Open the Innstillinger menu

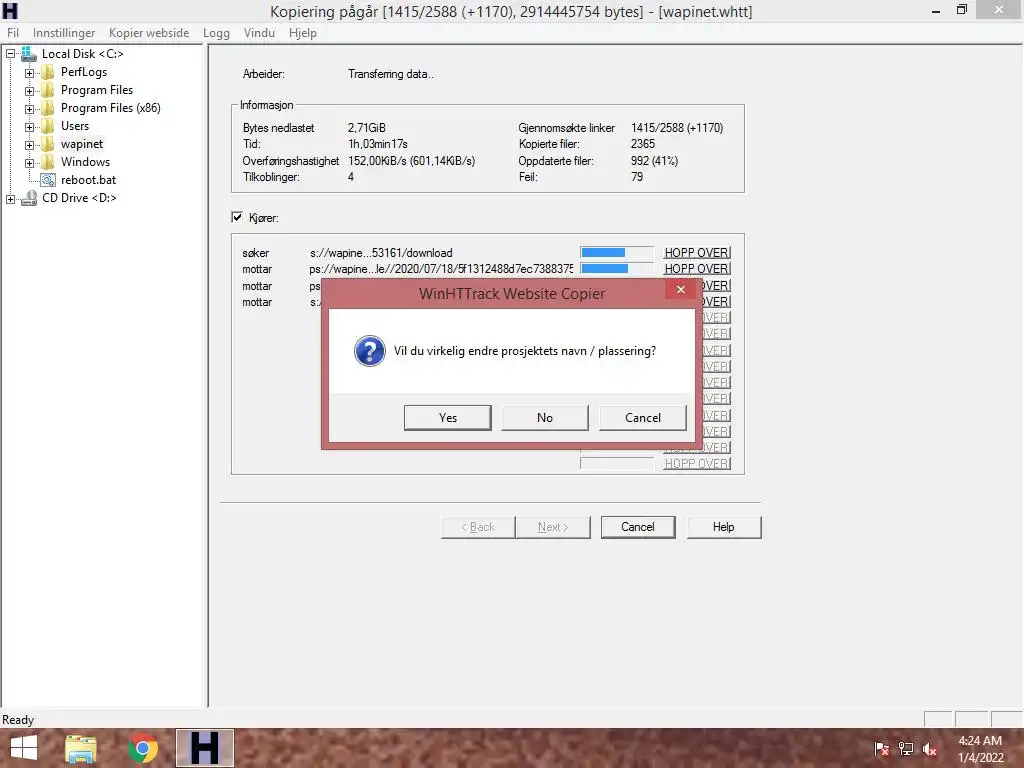click(64, 33)
